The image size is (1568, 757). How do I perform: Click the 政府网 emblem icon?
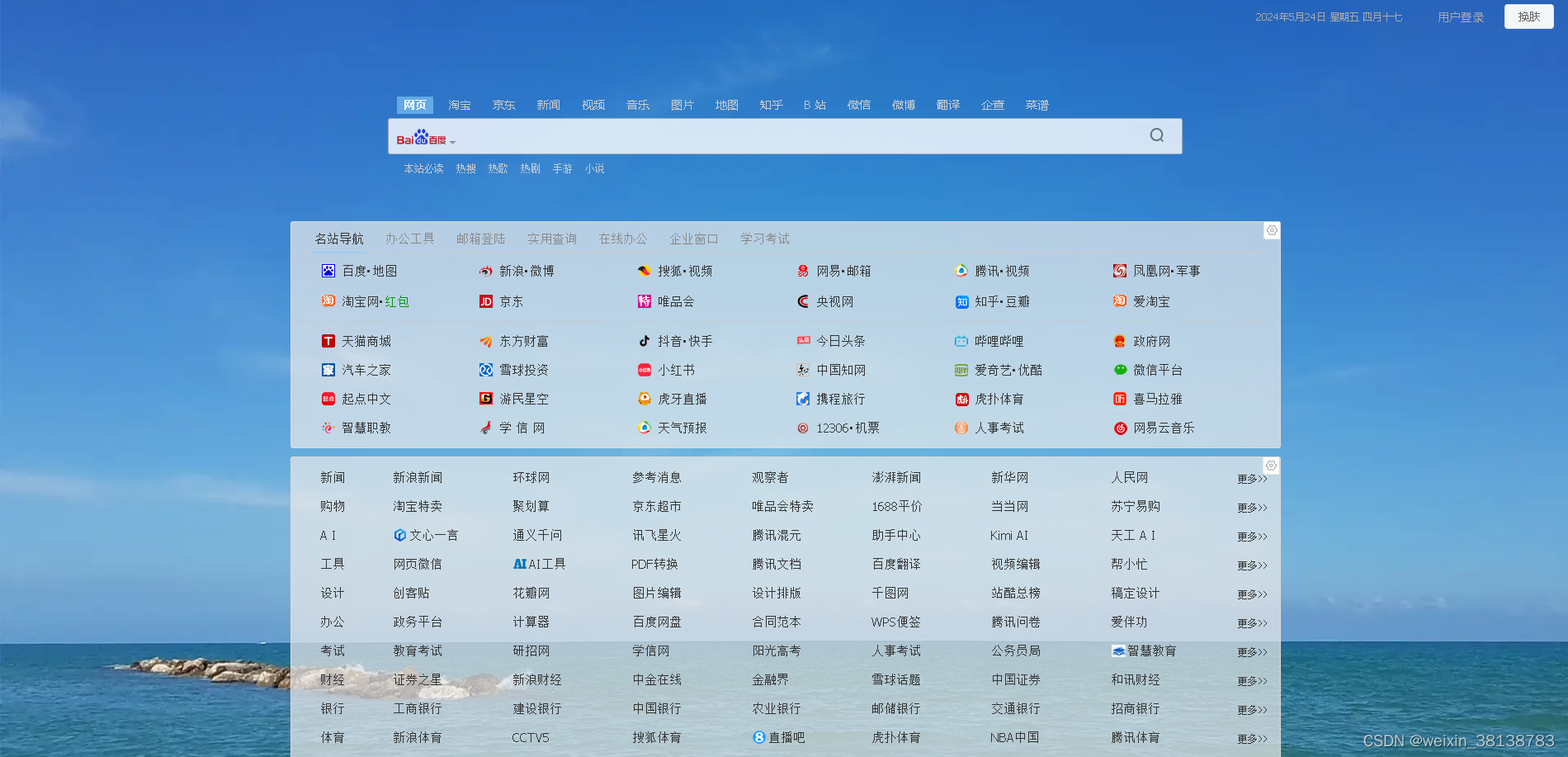1120,341
